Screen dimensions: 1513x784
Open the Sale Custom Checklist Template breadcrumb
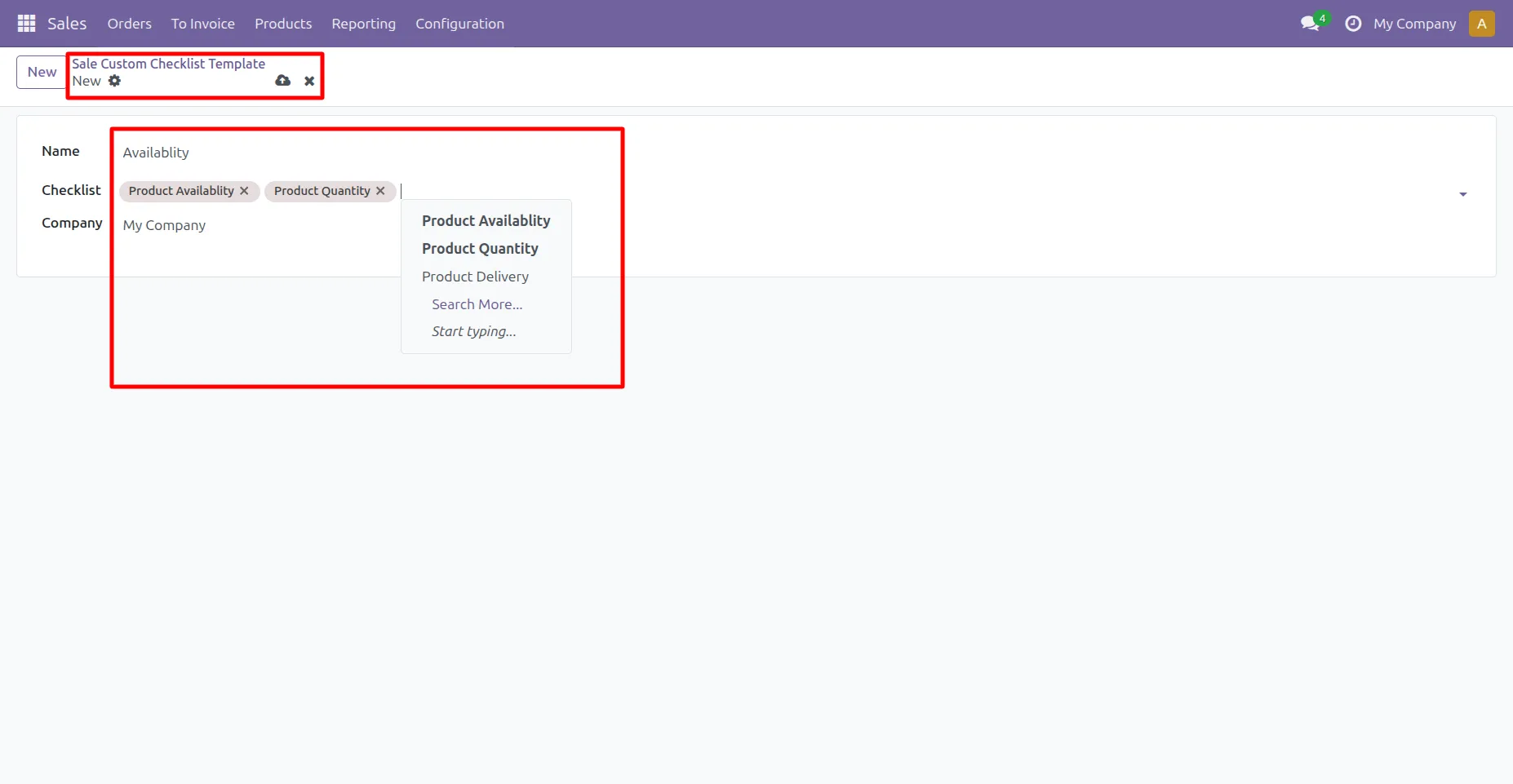tap(168, 64)
